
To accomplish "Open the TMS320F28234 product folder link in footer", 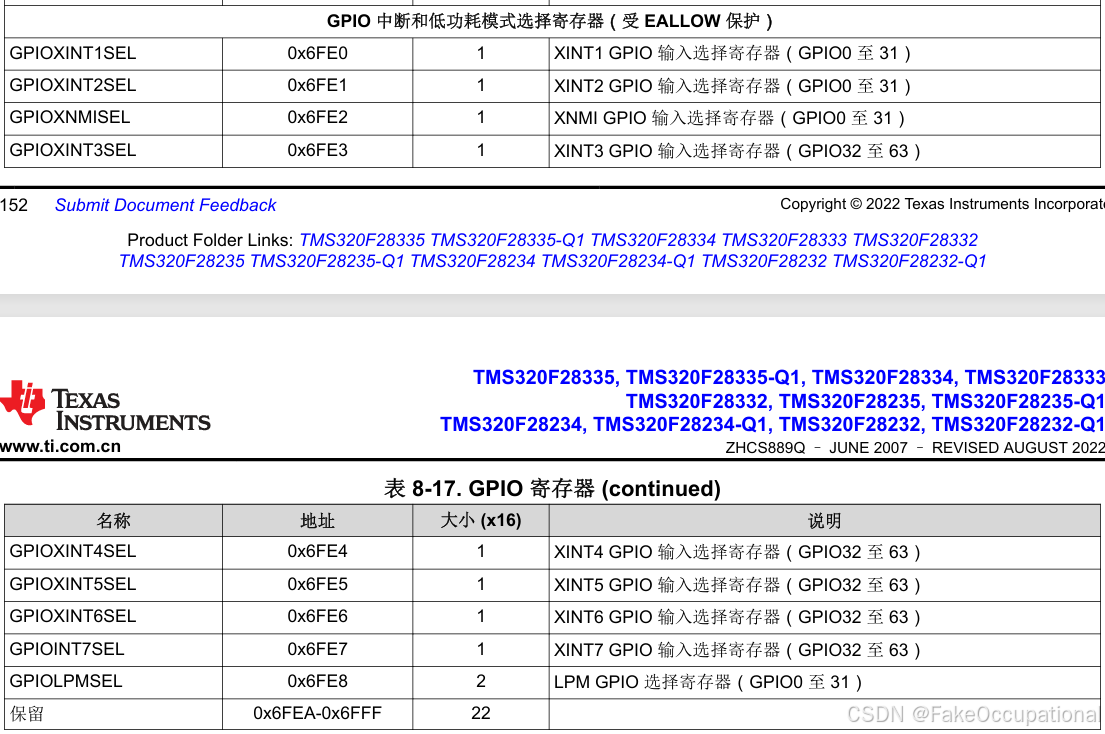I will [x=473, y=261].
